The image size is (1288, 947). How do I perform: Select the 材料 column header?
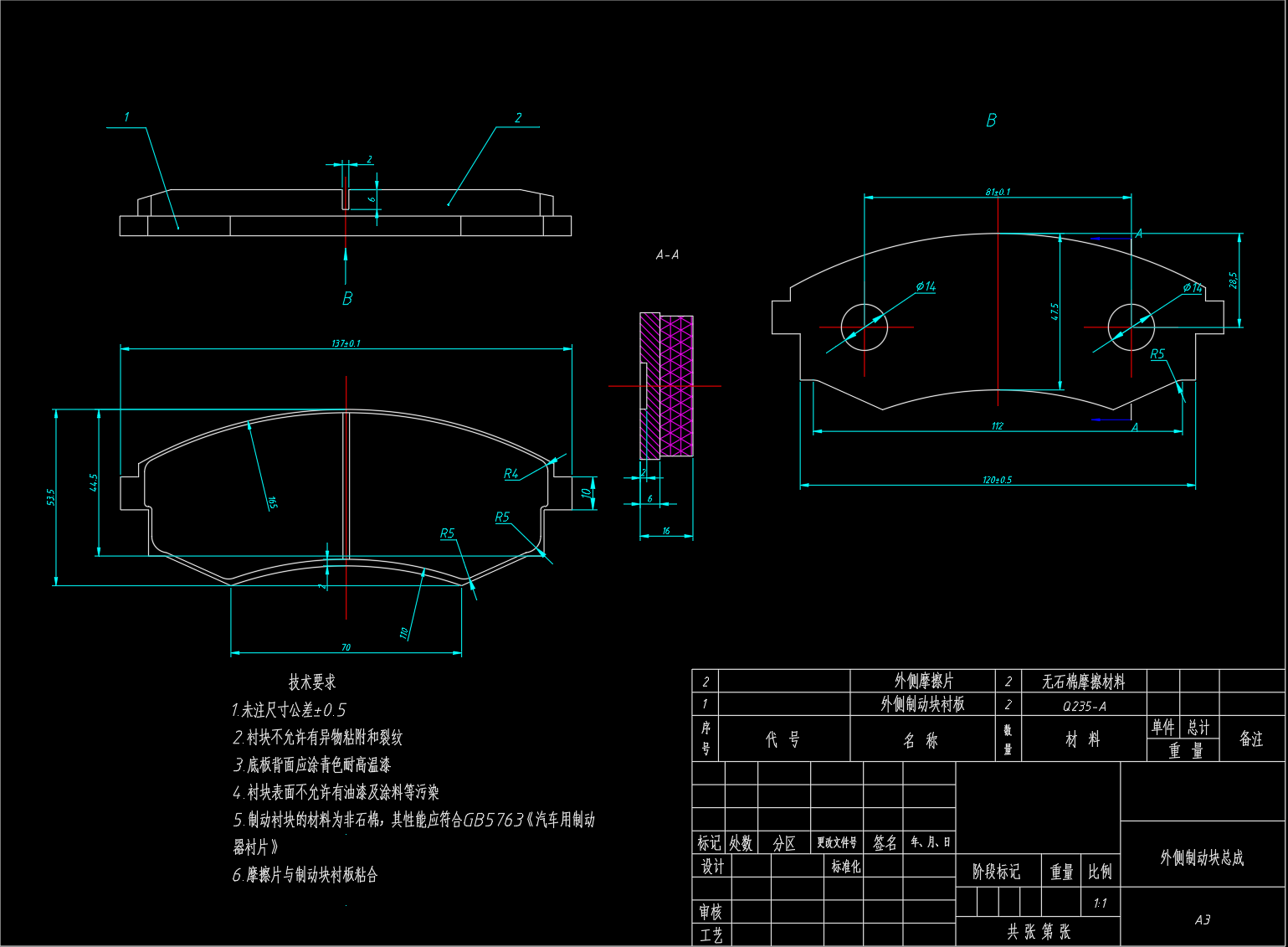point(1083,739)
